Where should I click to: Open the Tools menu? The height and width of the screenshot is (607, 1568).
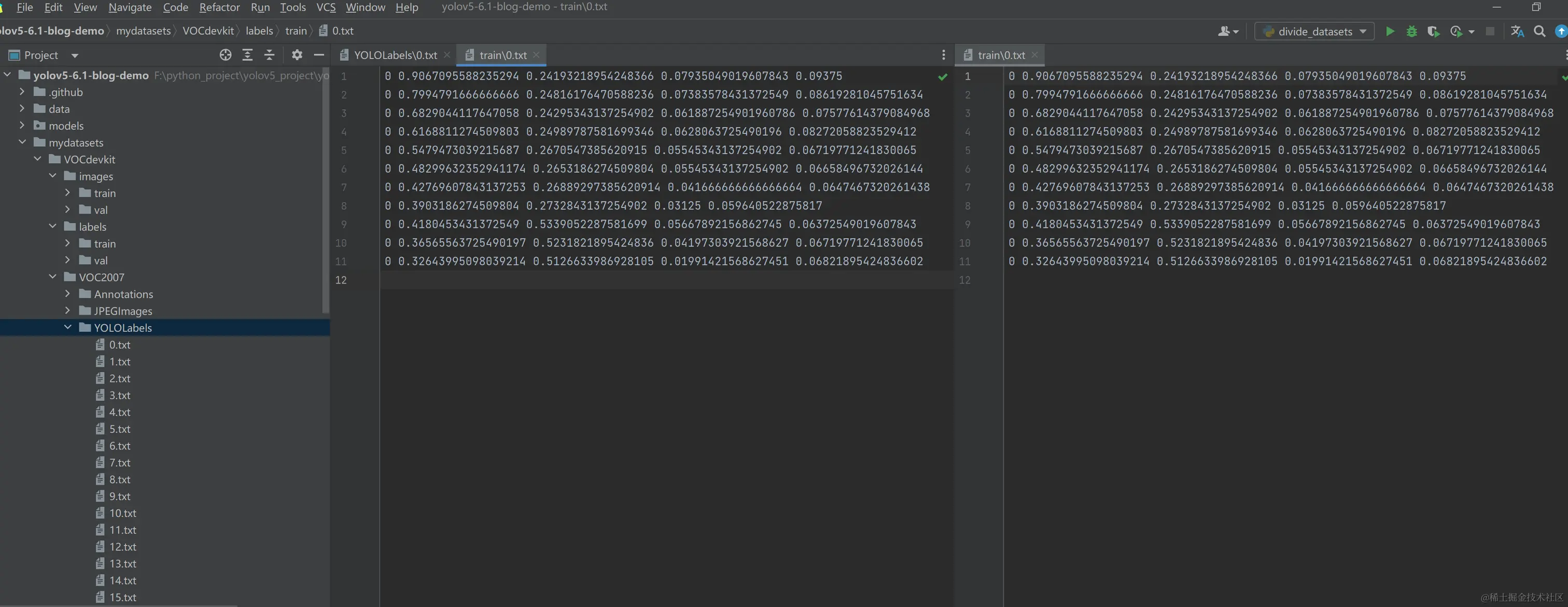(293, 7)
